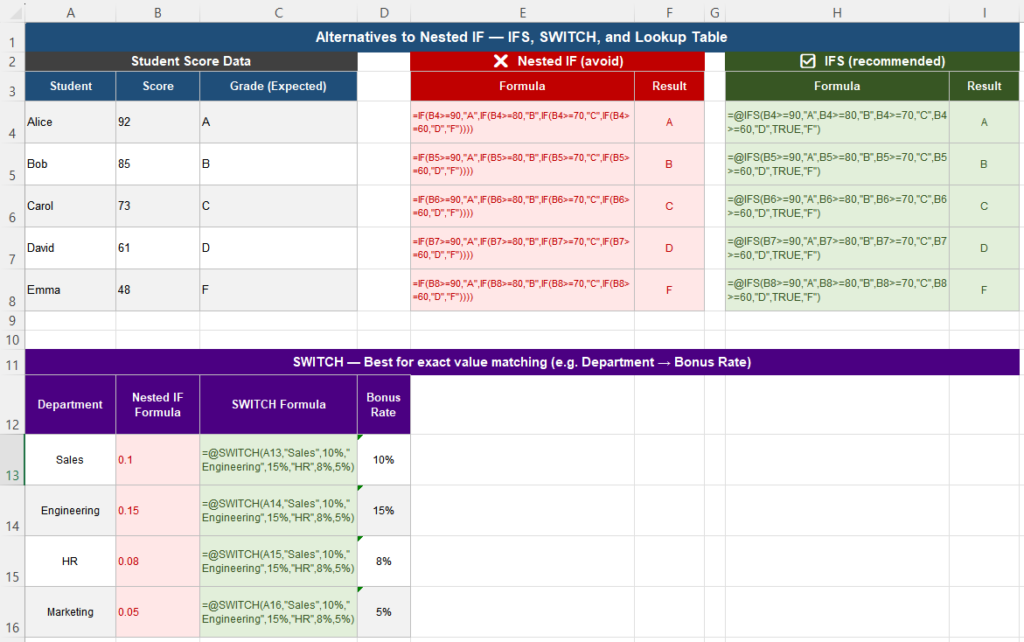
Task: Click the 'Nested IF Formula' header cell
Action: (157, 404)
